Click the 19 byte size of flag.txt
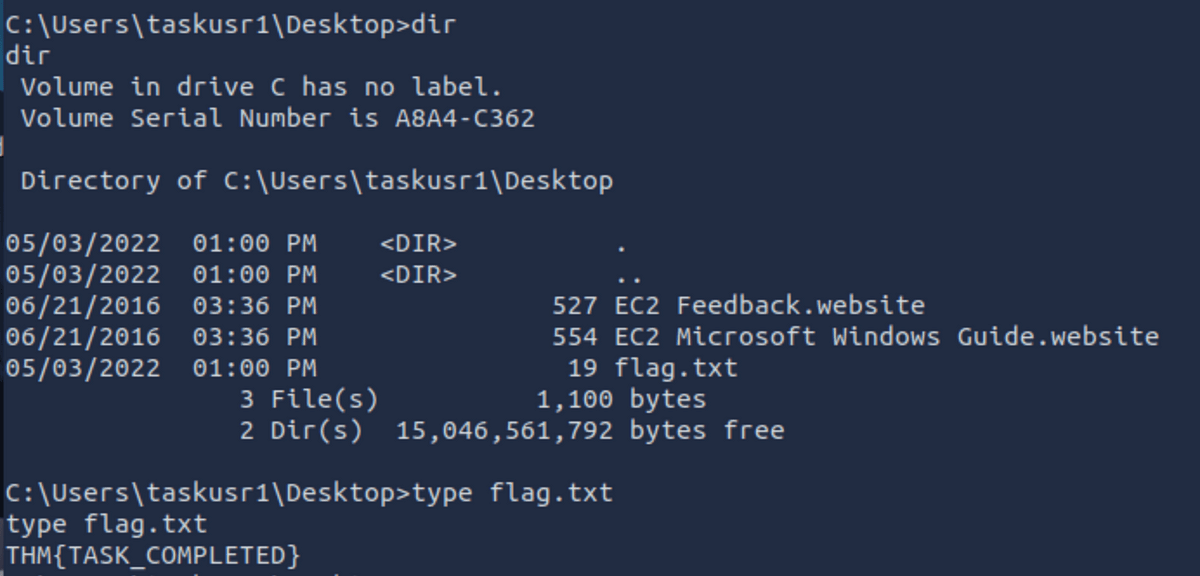This screenshot has height=576, width=1200. pyautogui.click(x=582, y=368)
